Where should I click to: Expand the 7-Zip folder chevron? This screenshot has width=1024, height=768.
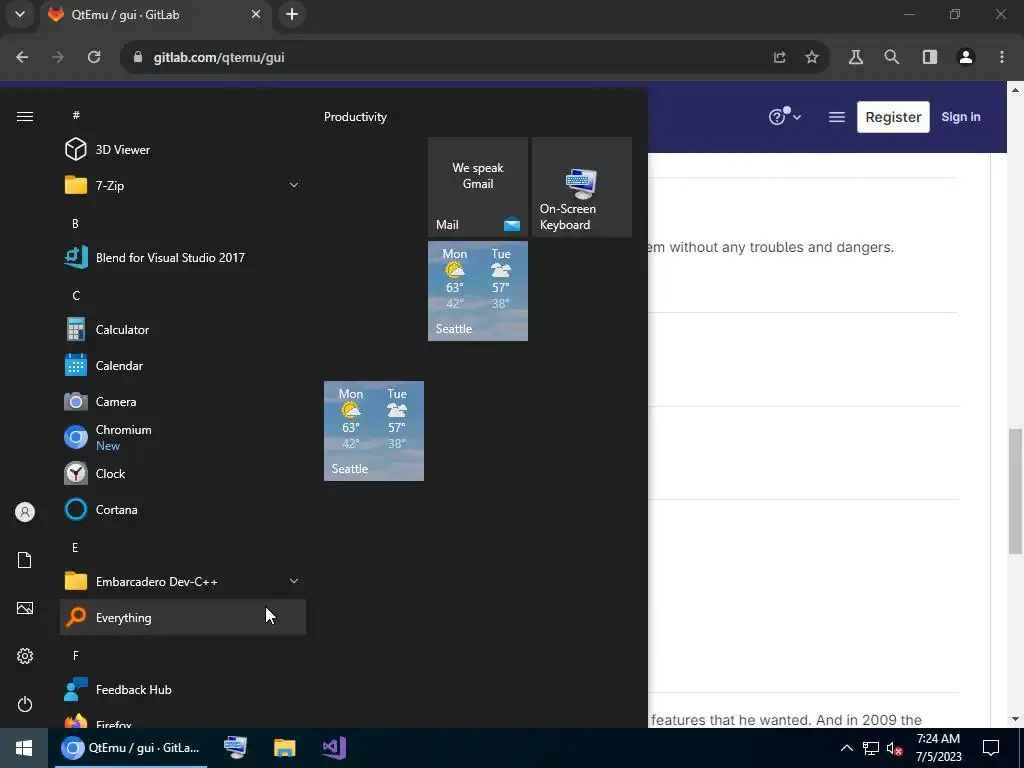pyautogui.click(x=294, y=185)
